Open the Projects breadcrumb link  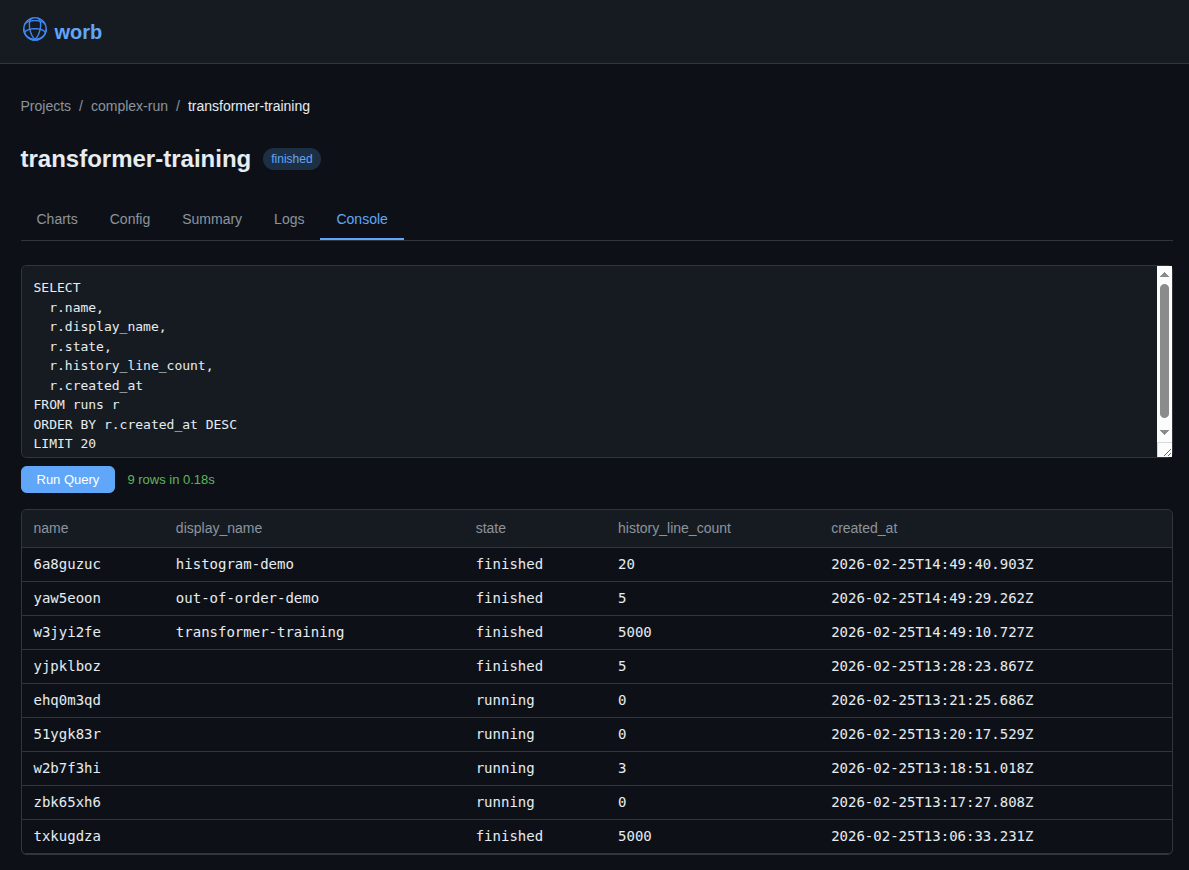point(46,106)
